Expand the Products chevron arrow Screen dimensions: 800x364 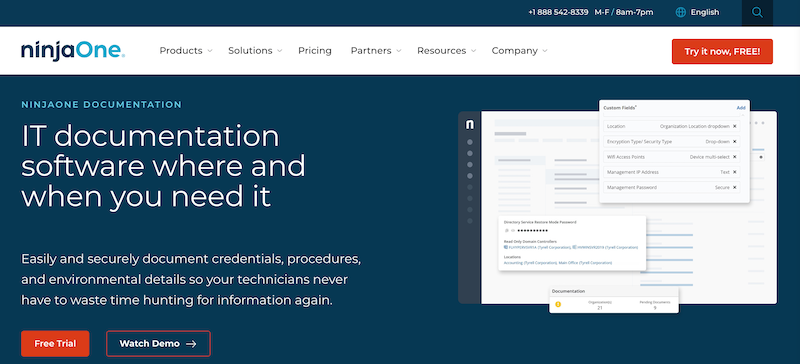coord(210,51)
